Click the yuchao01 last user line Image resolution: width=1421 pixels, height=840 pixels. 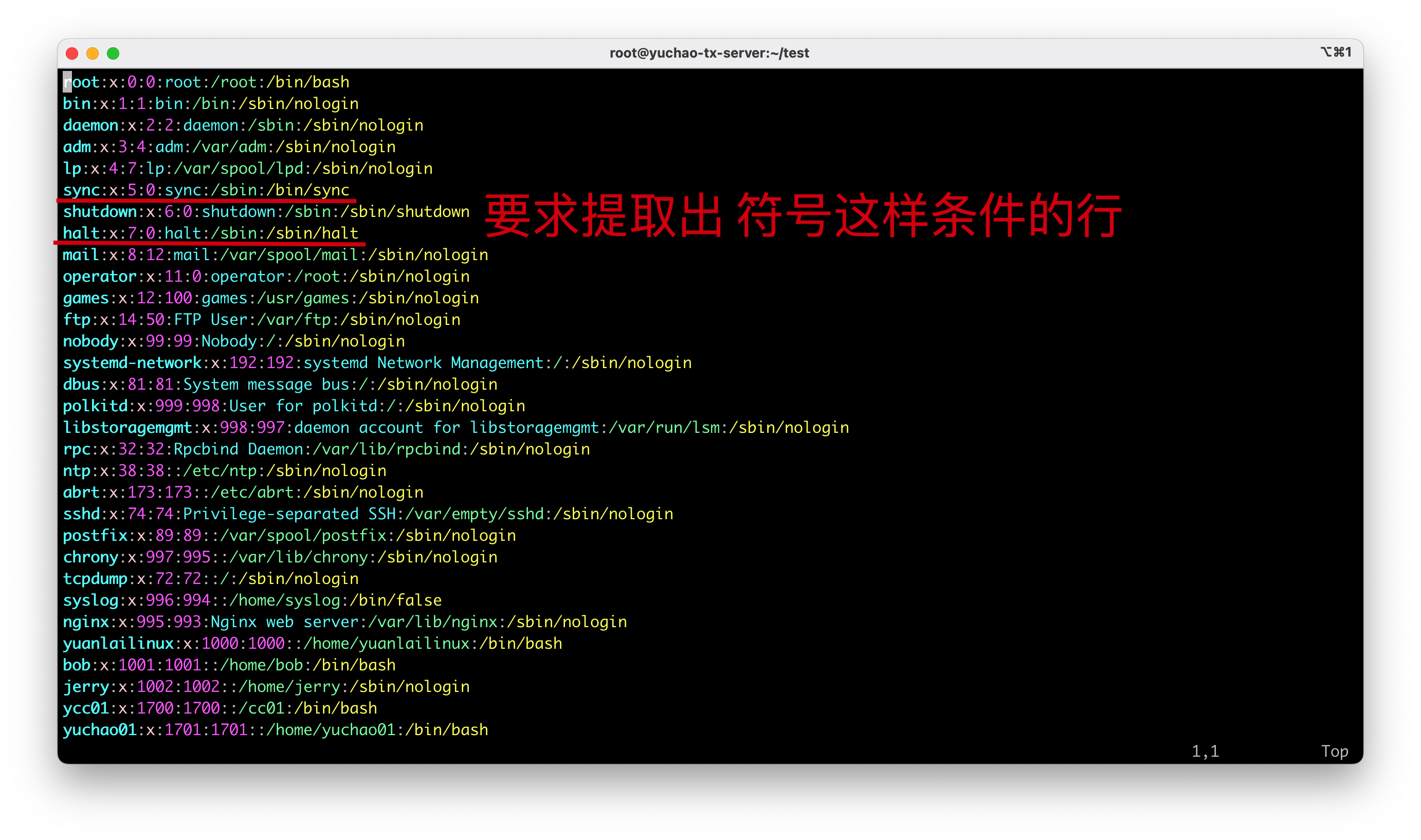275,730
